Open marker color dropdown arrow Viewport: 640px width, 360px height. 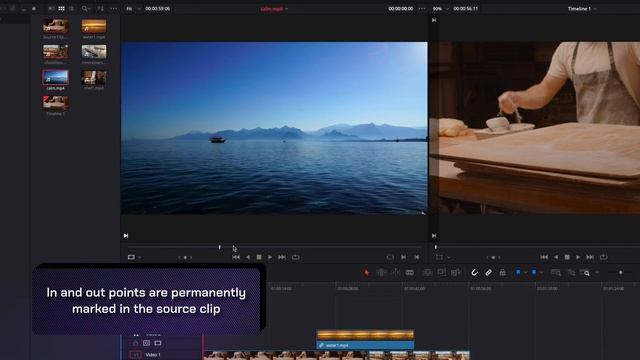tap(541, 273)
